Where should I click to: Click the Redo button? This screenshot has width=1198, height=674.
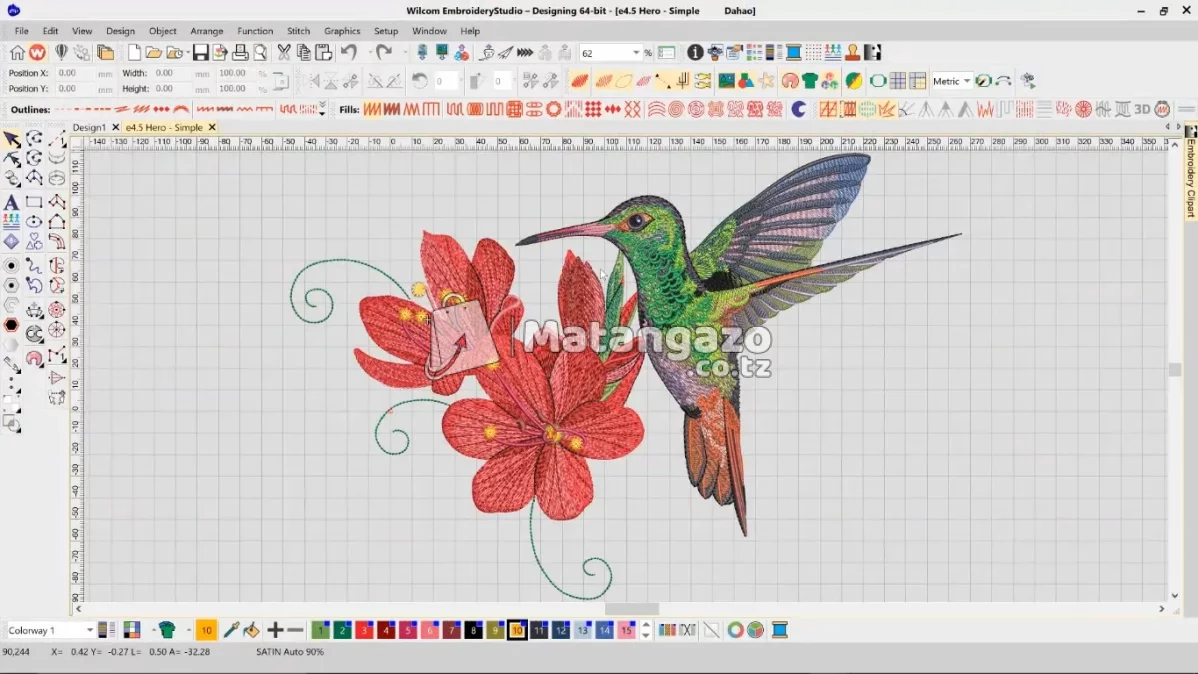pyautogui.click(x=382, y=52)
